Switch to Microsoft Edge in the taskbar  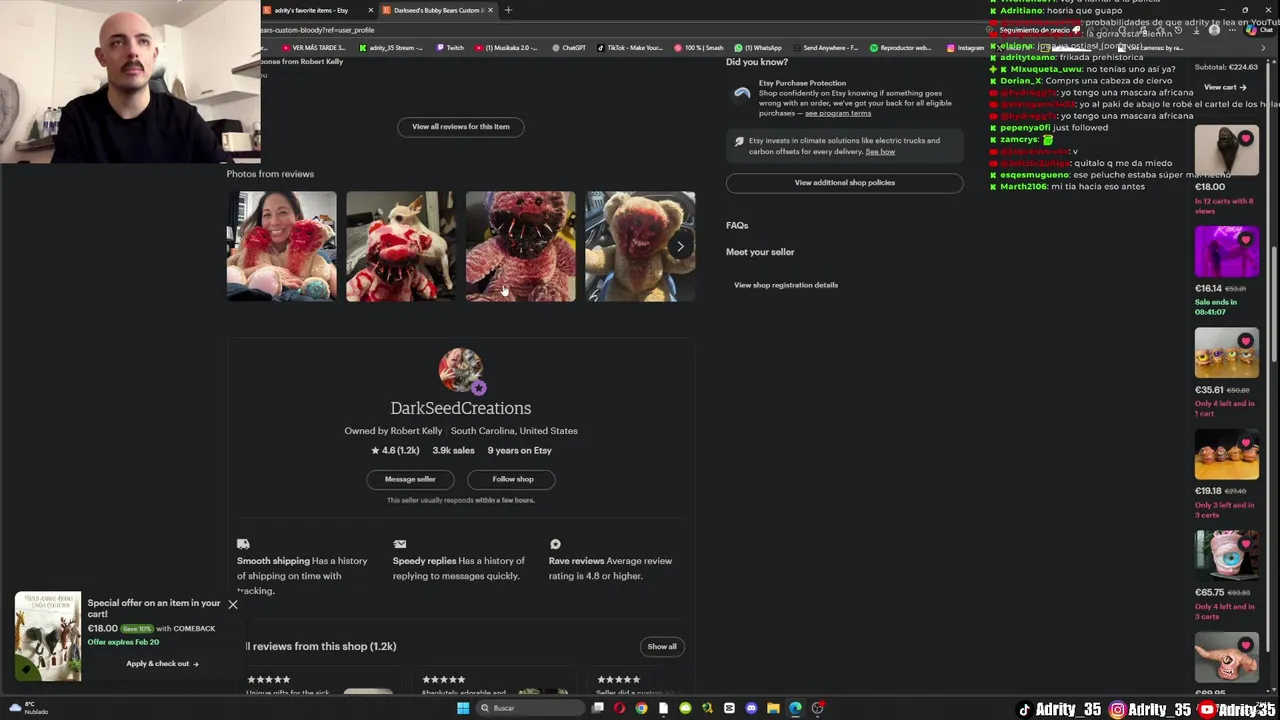tap(795, 708)
